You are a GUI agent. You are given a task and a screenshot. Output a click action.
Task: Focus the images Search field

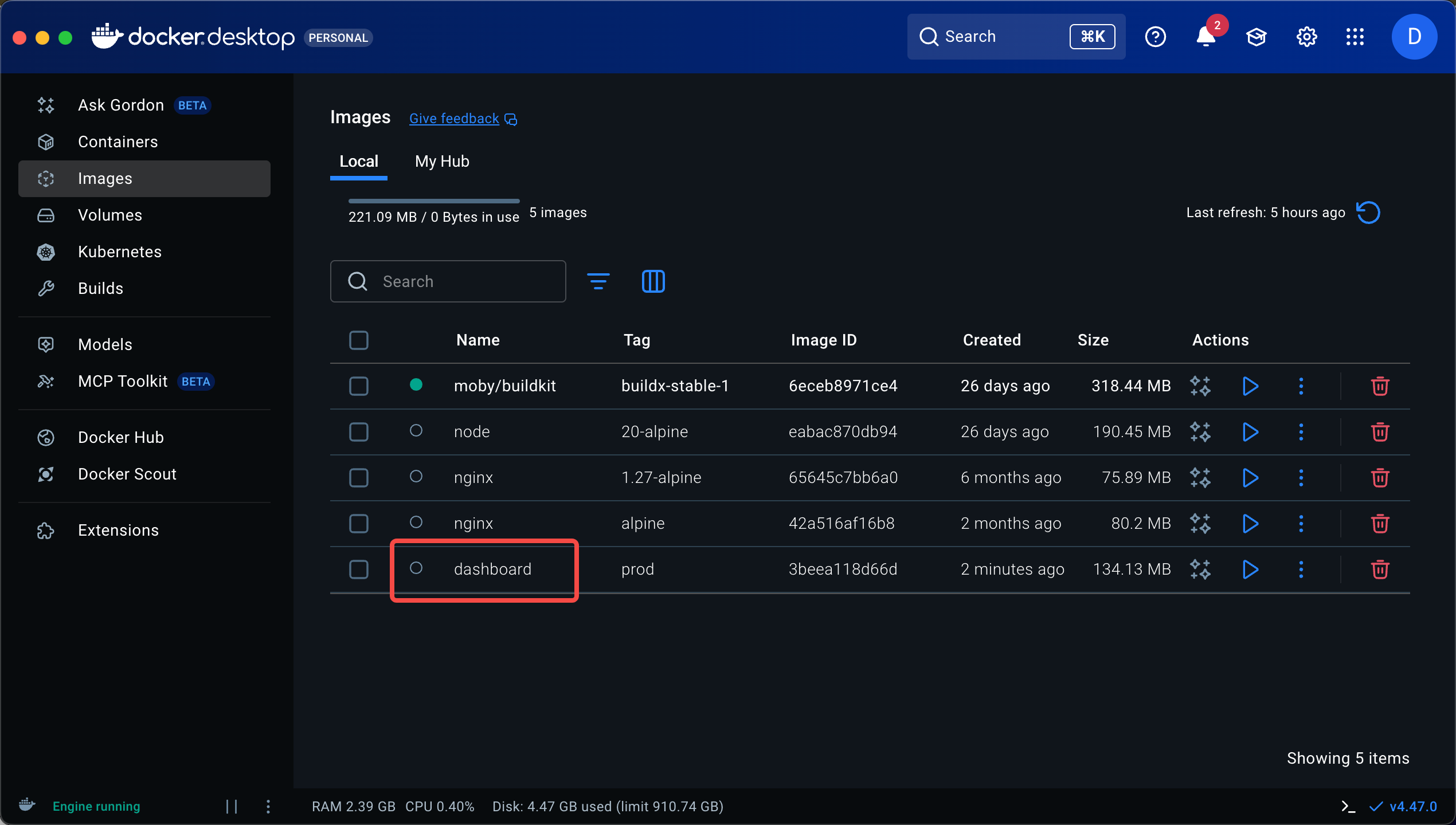(x=448, y=281)
